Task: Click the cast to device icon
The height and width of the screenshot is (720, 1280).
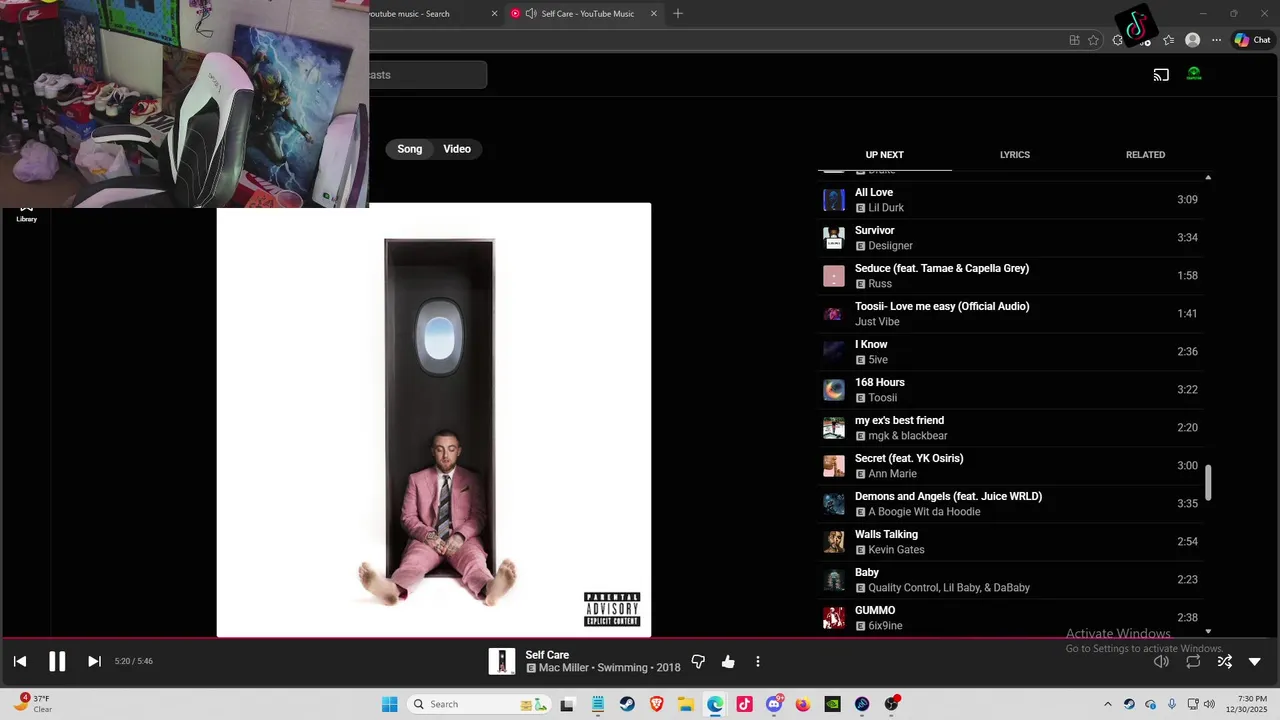Action: (x=1161, y=74)
